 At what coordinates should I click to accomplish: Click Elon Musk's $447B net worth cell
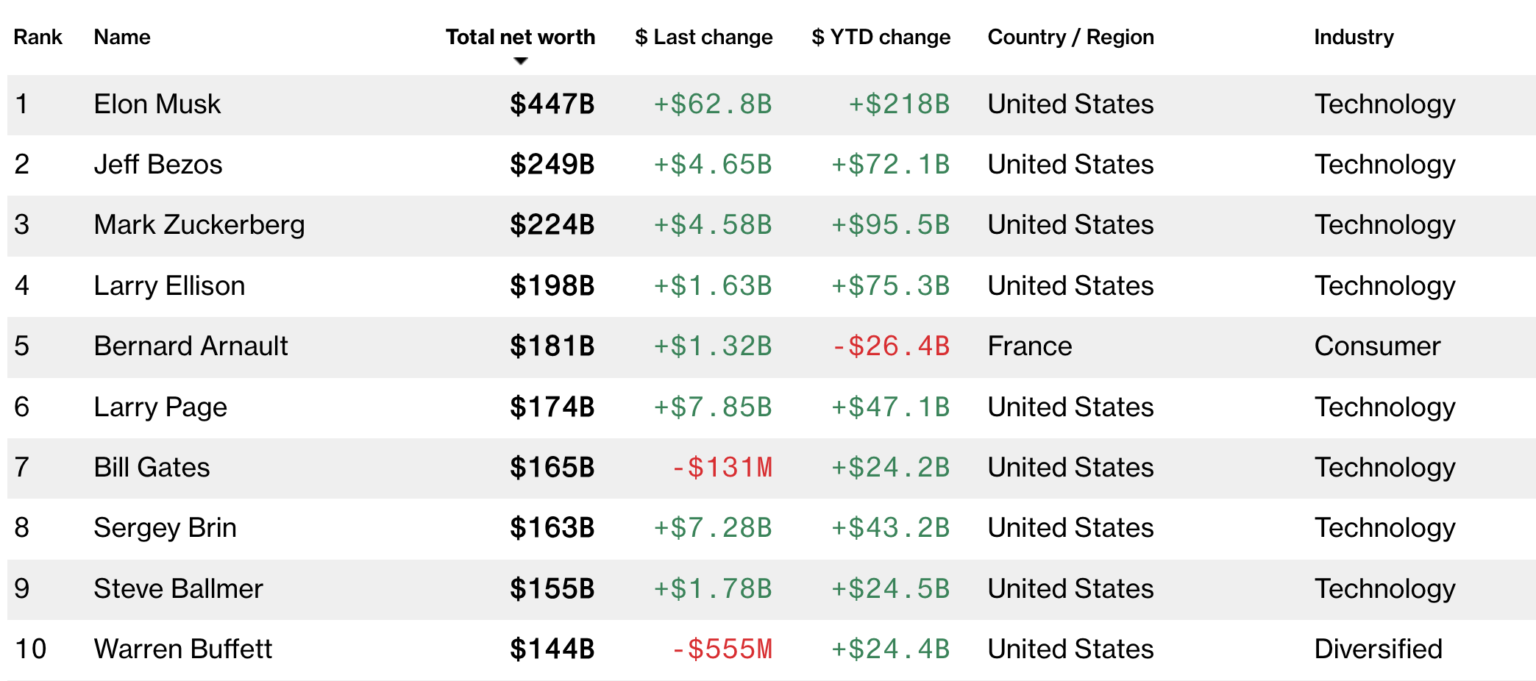pyautogui.click(x=552, y=104)
